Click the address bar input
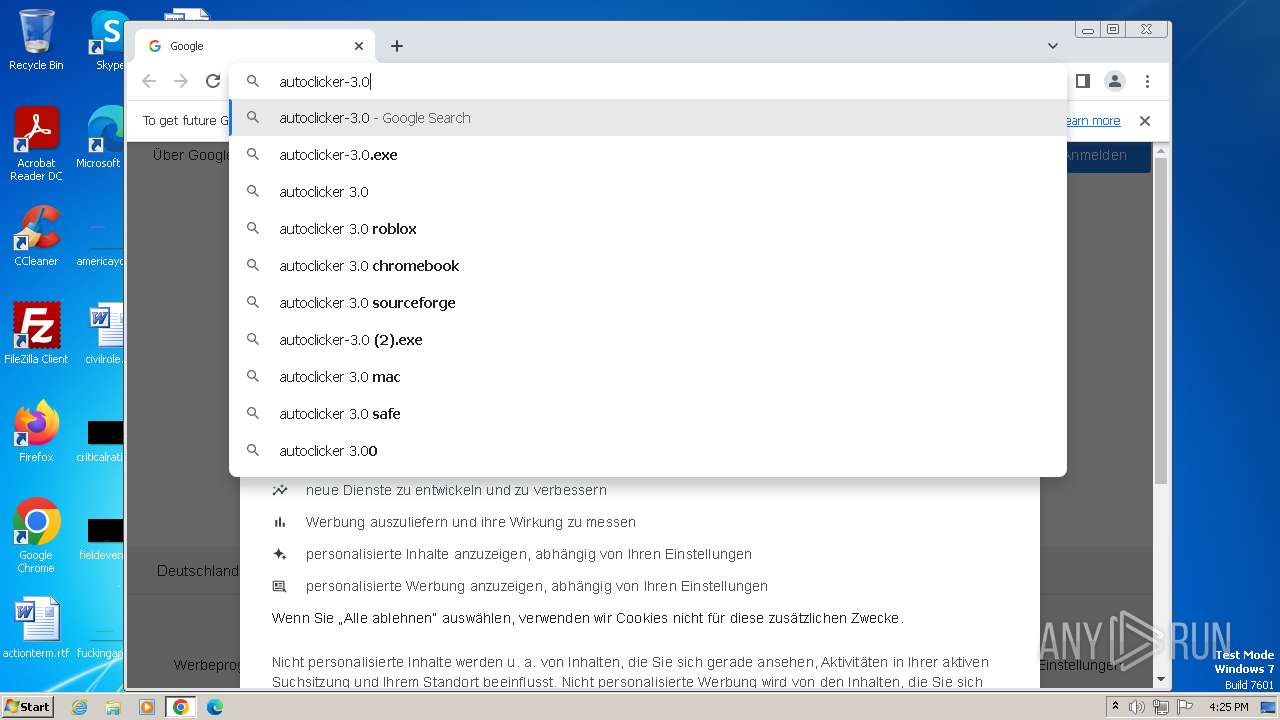 (x=648, y=82)
